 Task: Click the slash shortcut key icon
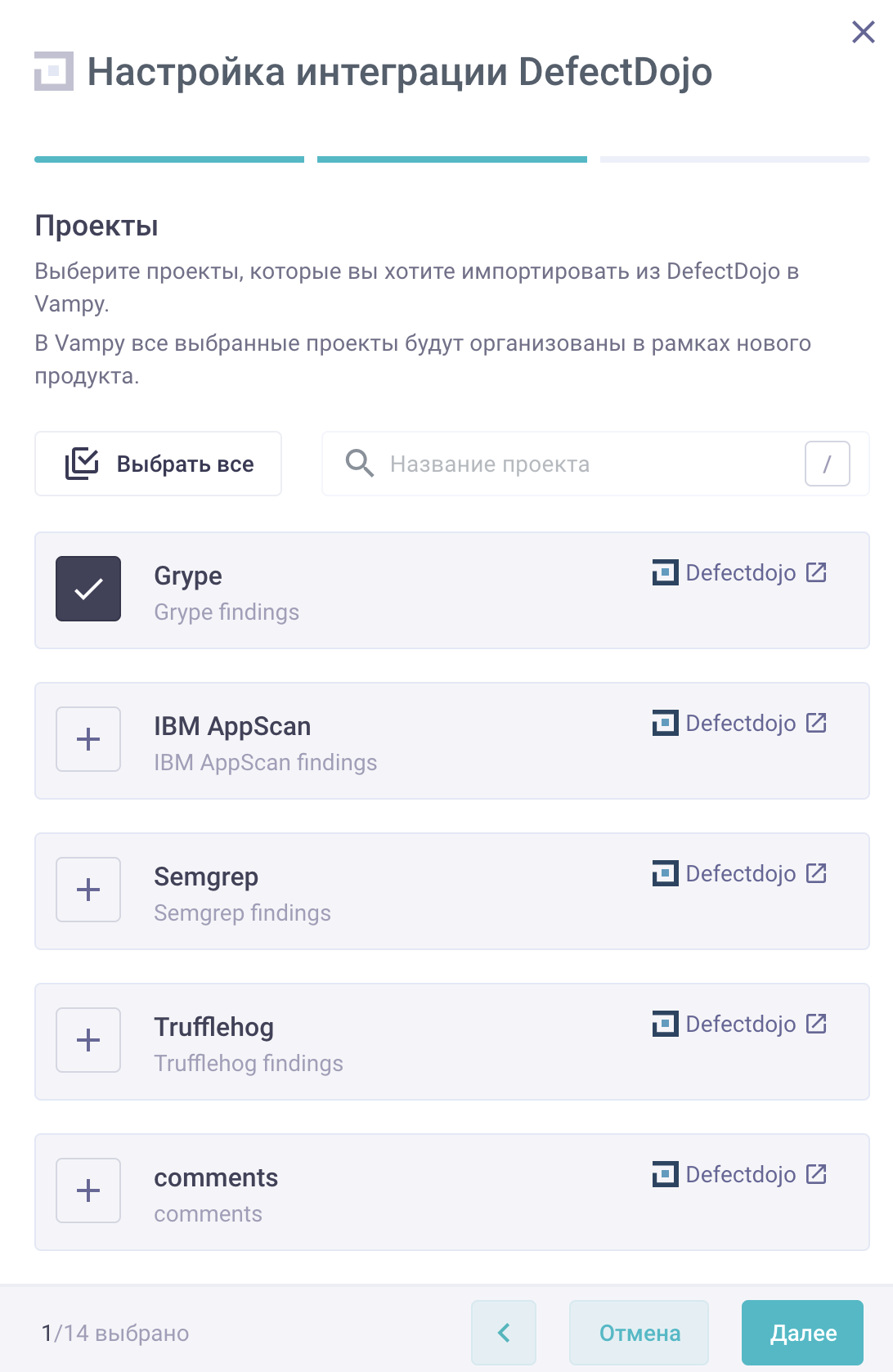(x=827, y=464)
